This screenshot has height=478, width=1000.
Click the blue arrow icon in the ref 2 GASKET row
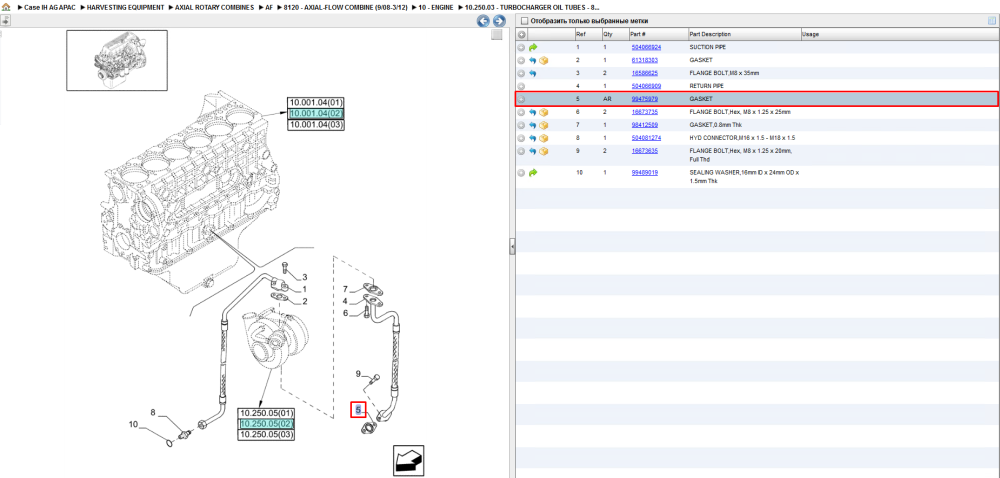pyautogui.click(x=533, y=61)
